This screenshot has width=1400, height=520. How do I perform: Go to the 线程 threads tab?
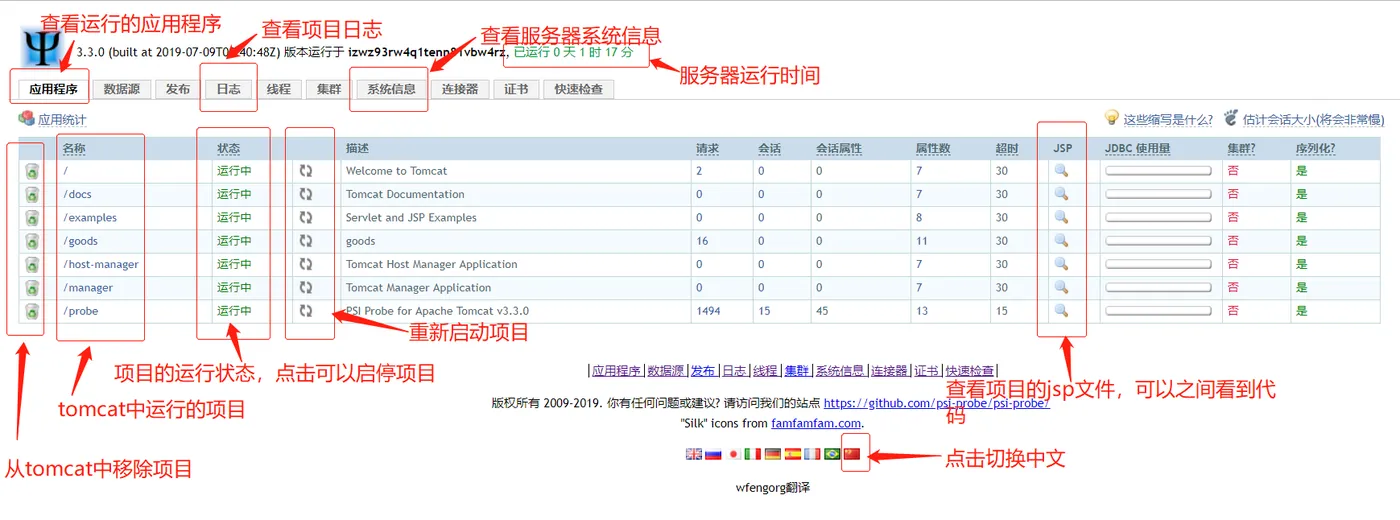[x=279, y=89]
